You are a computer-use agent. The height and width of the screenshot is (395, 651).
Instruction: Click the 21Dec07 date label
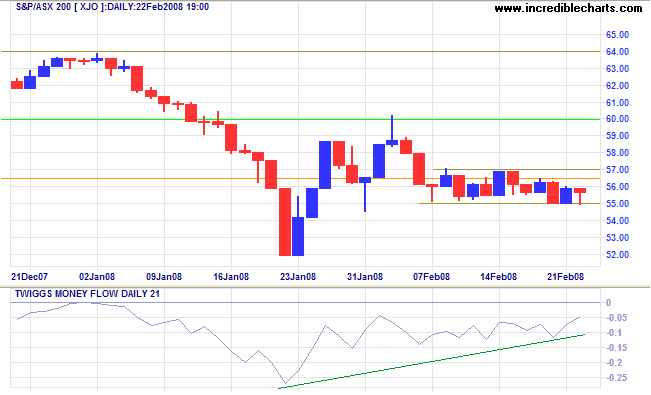(x=29, y=277)
